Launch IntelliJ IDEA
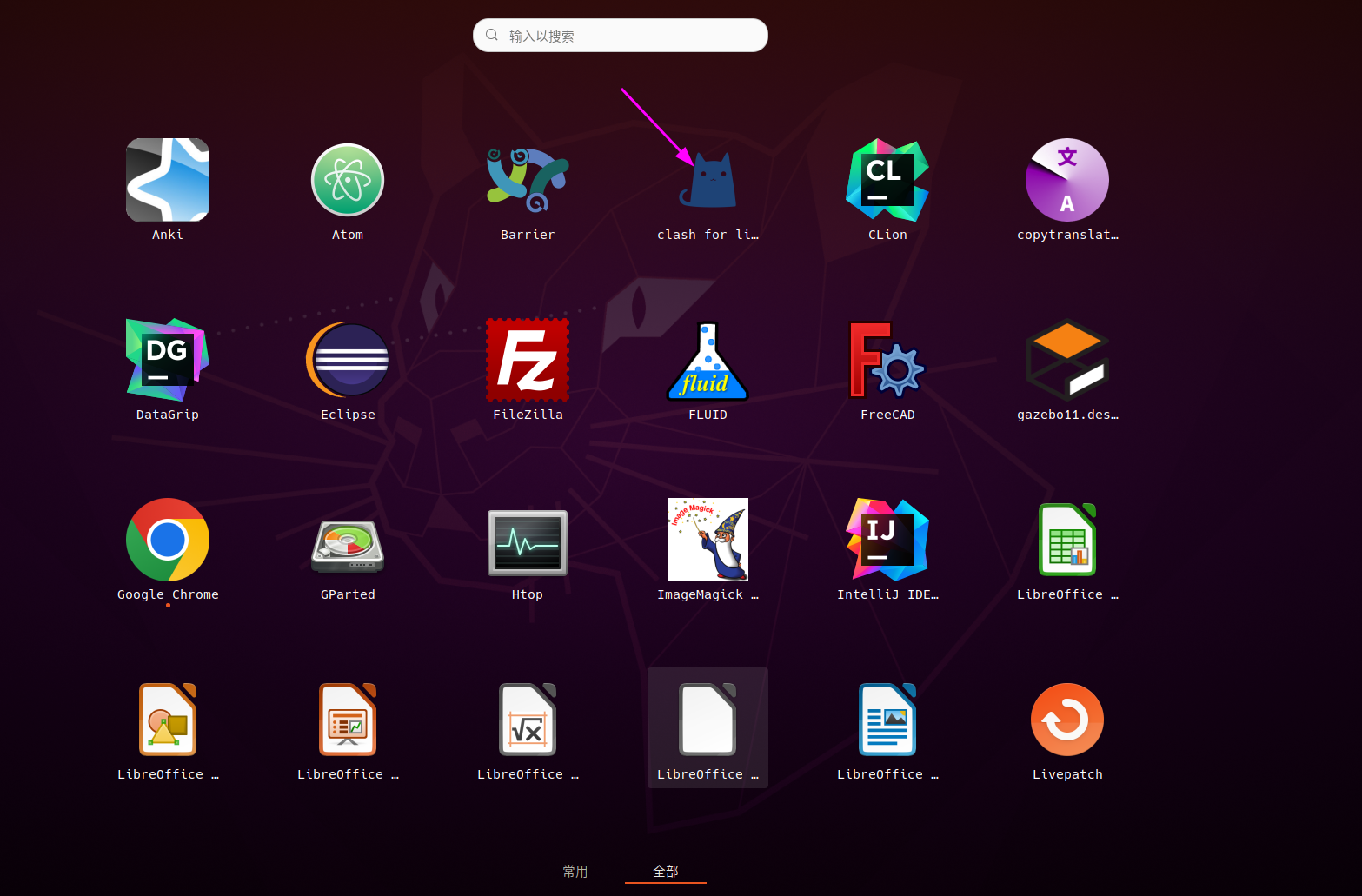 (x=887, y=540)
